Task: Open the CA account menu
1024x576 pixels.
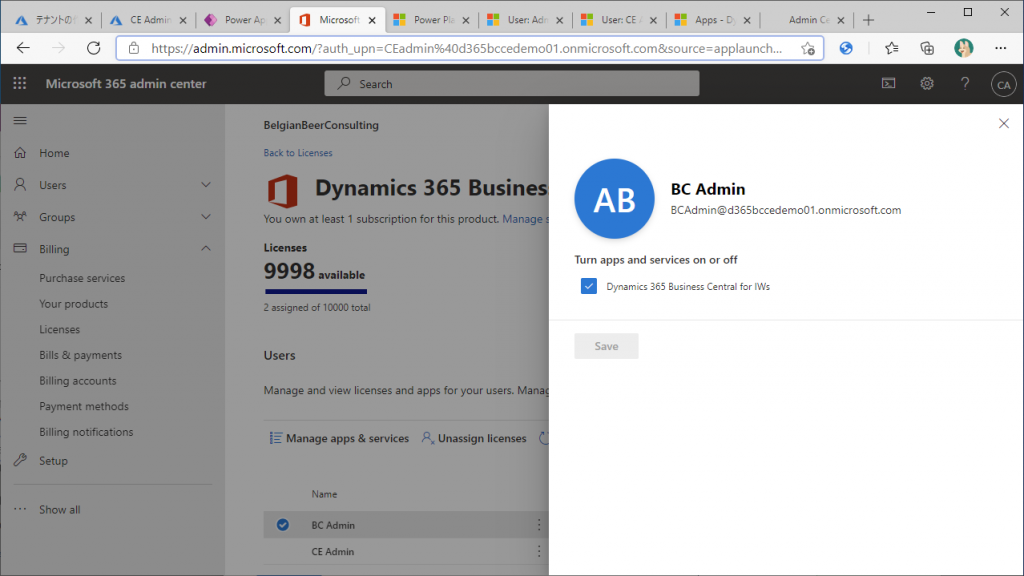Action: [1004, 84]
